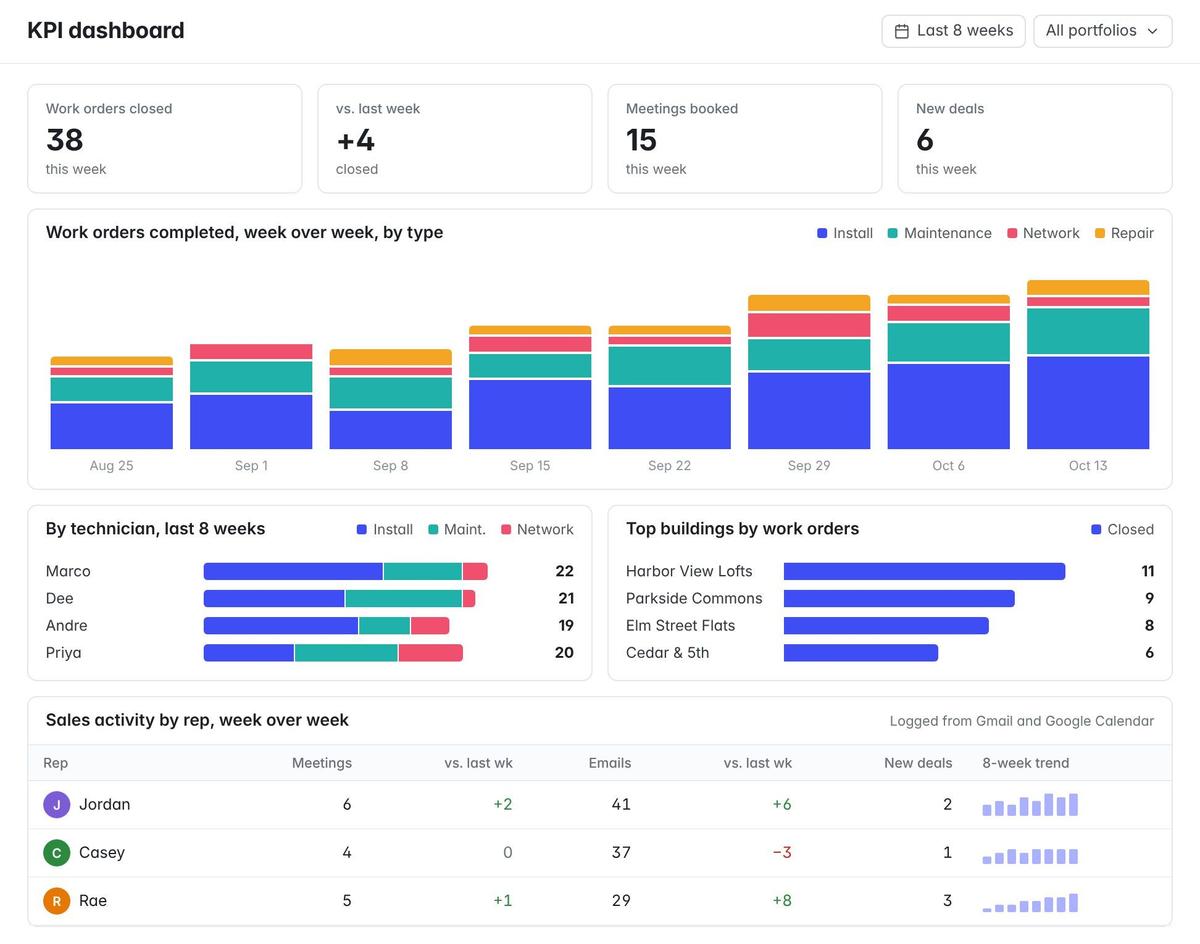Click Jordan's meetings change +2

tap(503, 804)
